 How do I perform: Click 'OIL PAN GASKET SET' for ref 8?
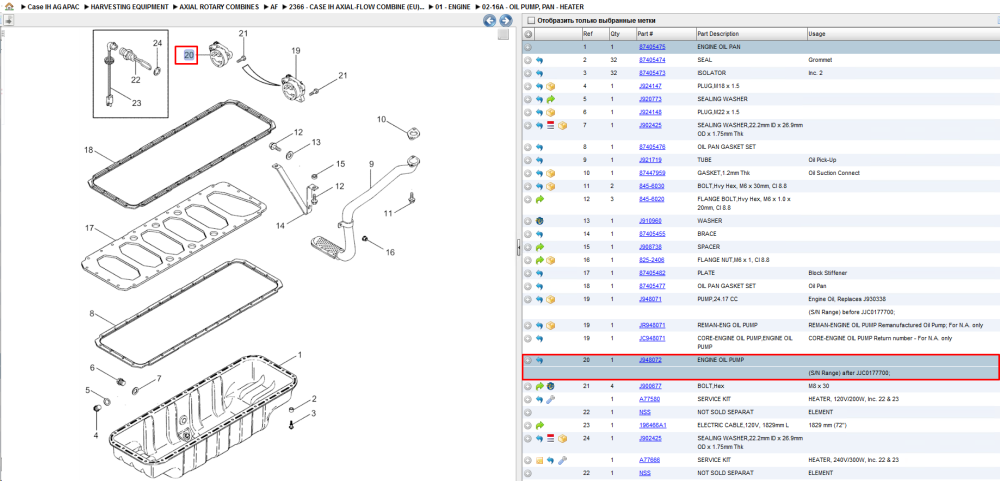[726, 147]
